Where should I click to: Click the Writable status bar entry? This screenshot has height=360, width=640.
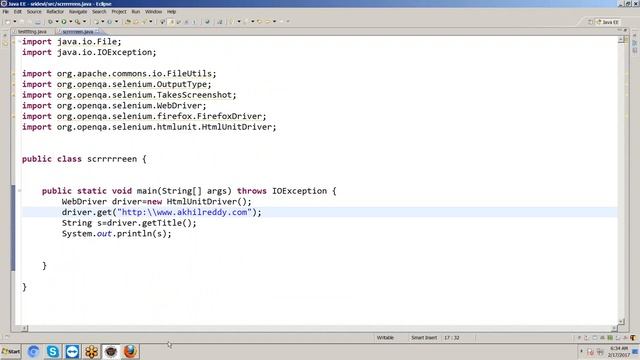(385, 338)
